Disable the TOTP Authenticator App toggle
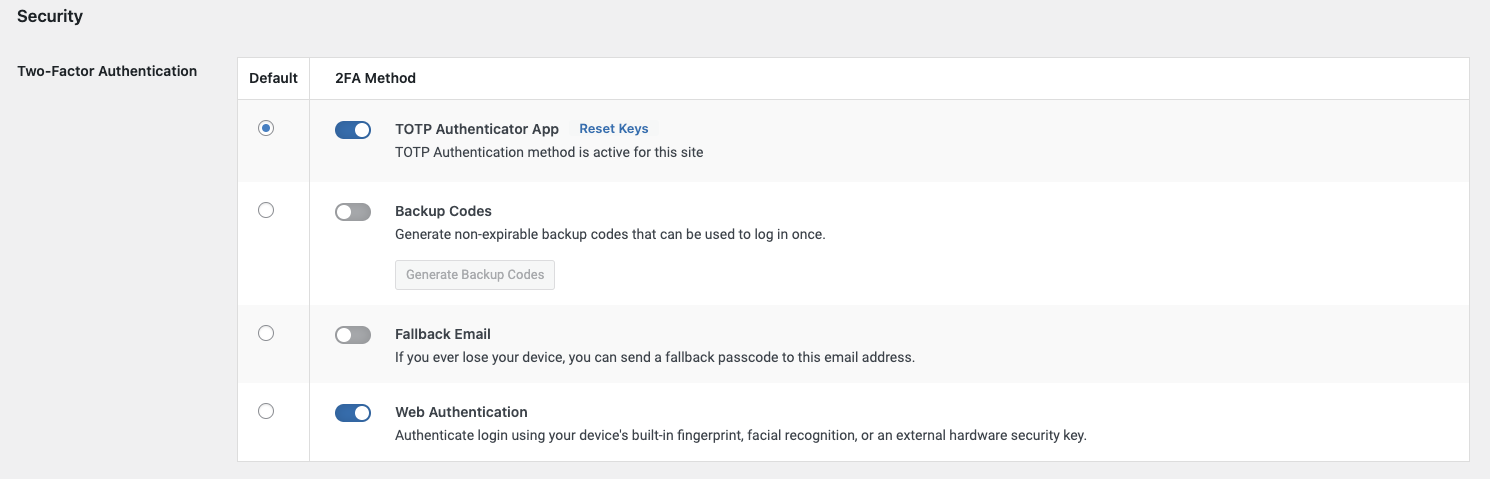 tap(353, 130)
